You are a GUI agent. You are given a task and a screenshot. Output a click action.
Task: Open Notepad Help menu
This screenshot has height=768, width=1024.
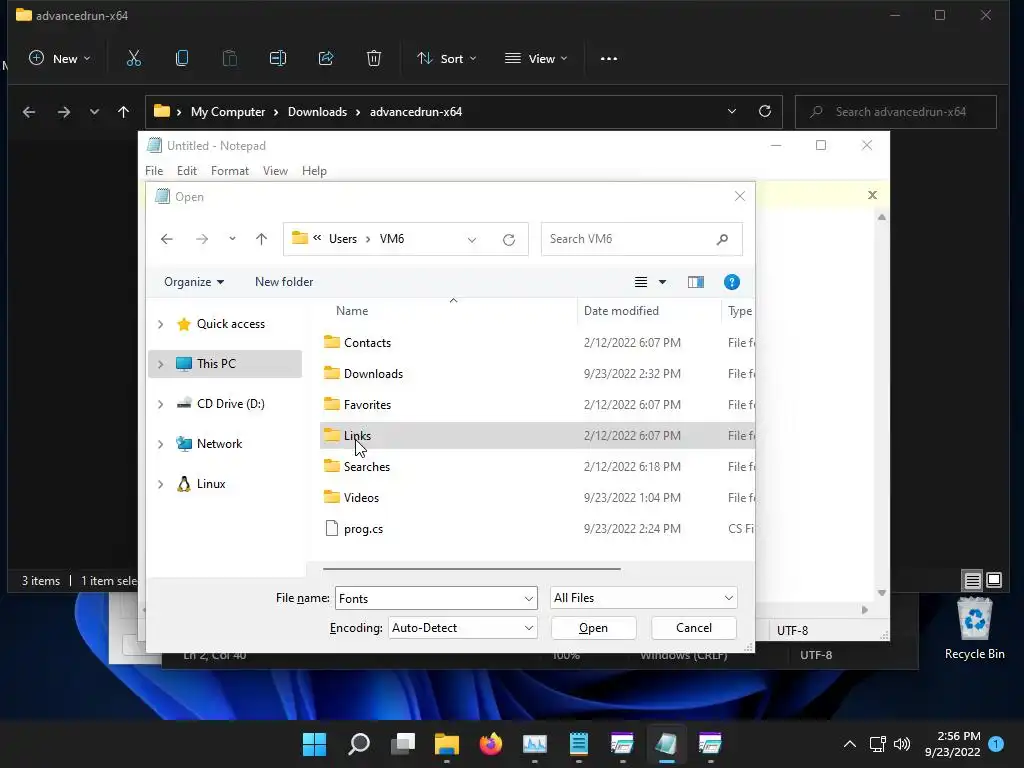click(x=314, y=171)
